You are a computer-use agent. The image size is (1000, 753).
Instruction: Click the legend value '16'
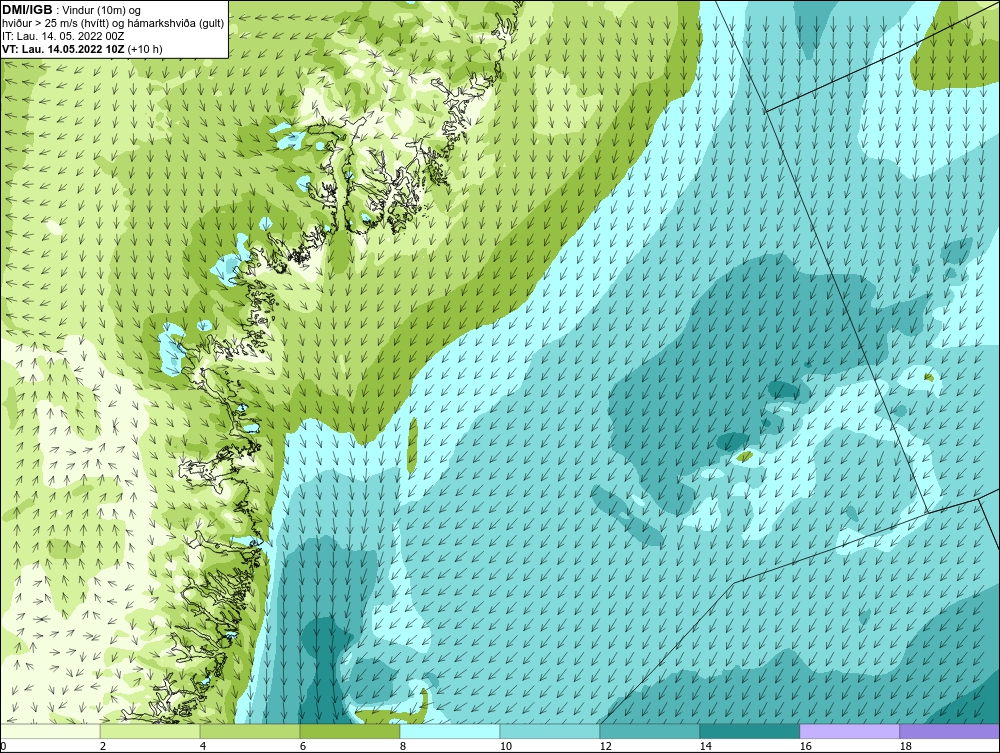coord(805,746)
